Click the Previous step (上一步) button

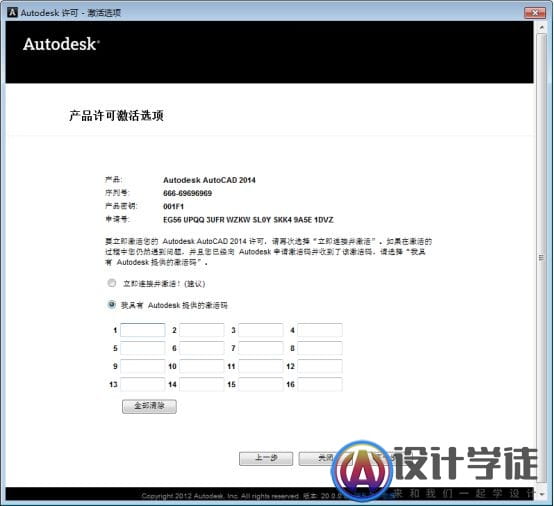click(x=266, y=459)
